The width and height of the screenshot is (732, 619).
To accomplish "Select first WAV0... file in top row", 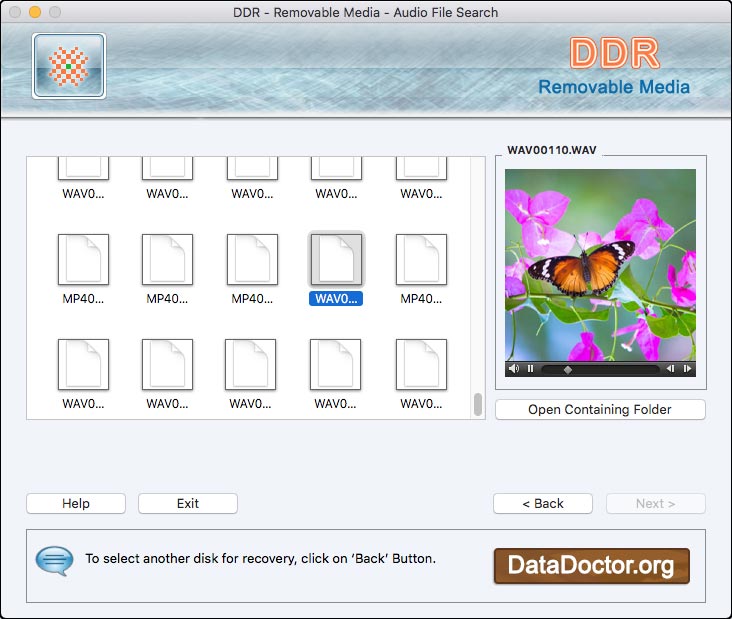I will click(x=83, y=169).
